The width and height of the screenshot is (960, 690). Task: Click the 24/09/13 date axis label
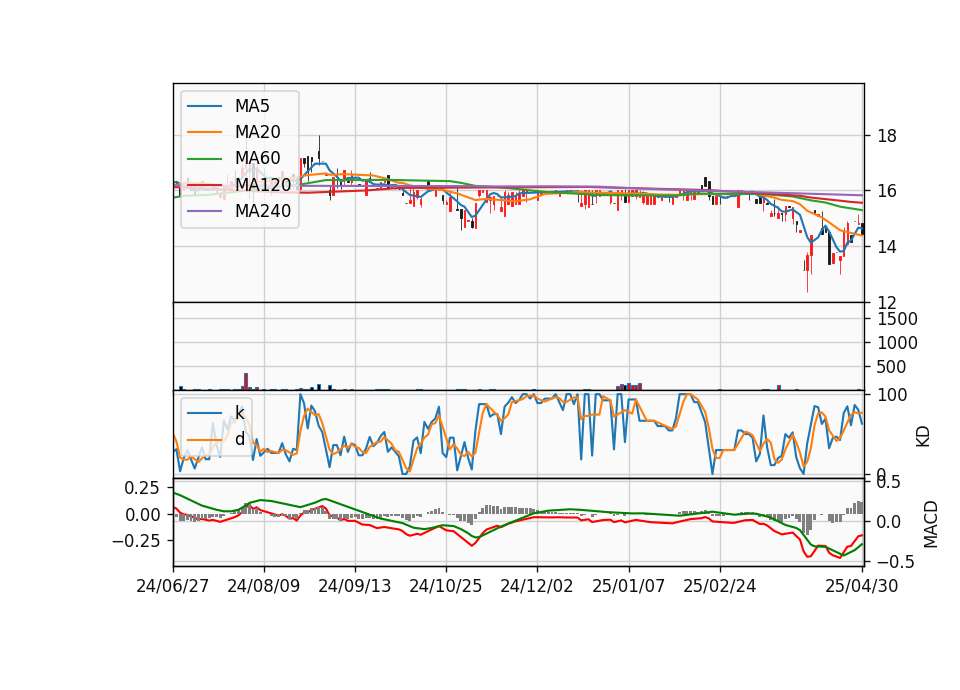[355, 586]
